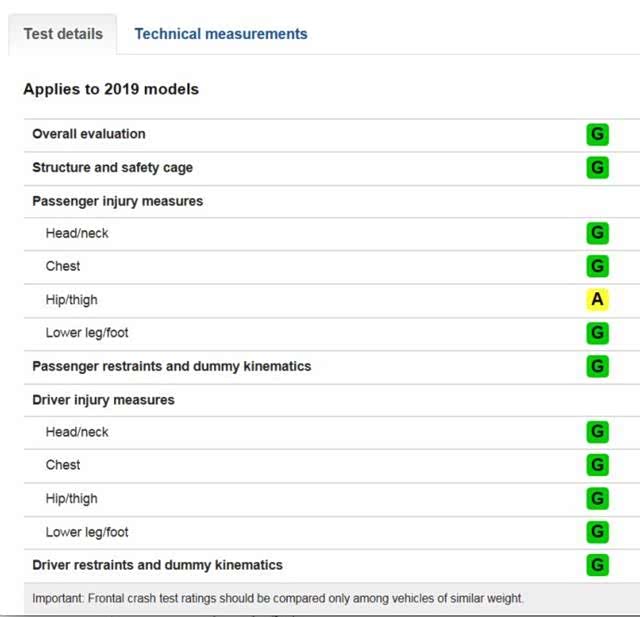Click driver Head/neck G rating badge
The image size is (640, 617).
(x=597, y=432)
